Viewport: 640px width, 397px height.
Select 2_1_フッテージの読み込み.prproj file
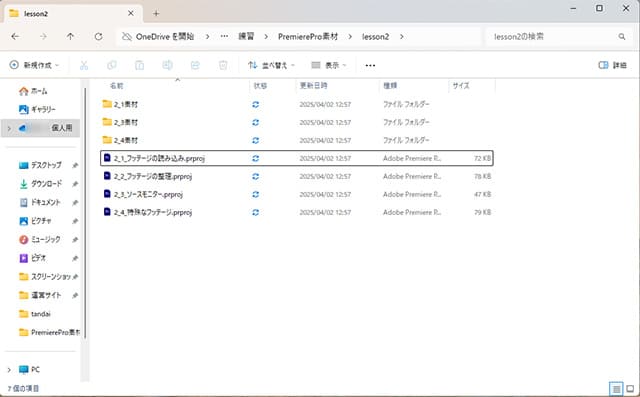297,158
